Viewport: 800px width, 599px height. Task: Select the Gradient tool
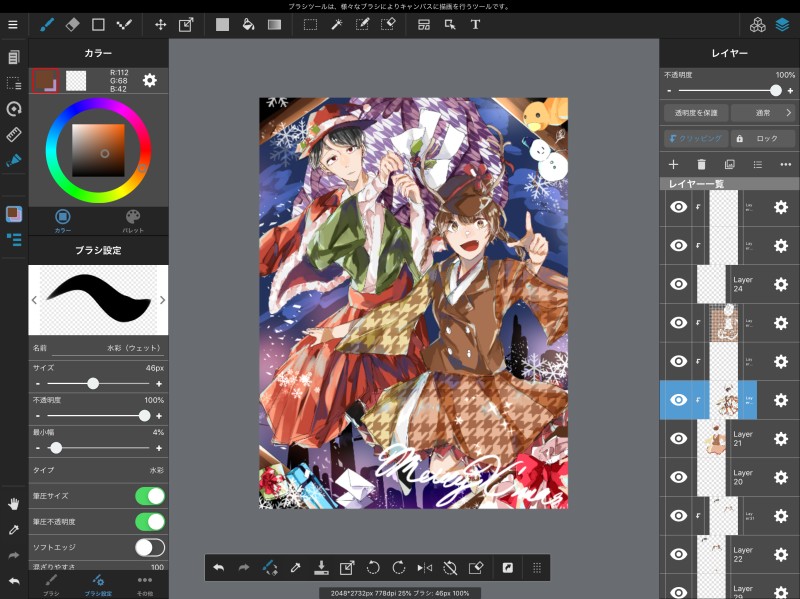pyautogui.click(x=274, y=24)
